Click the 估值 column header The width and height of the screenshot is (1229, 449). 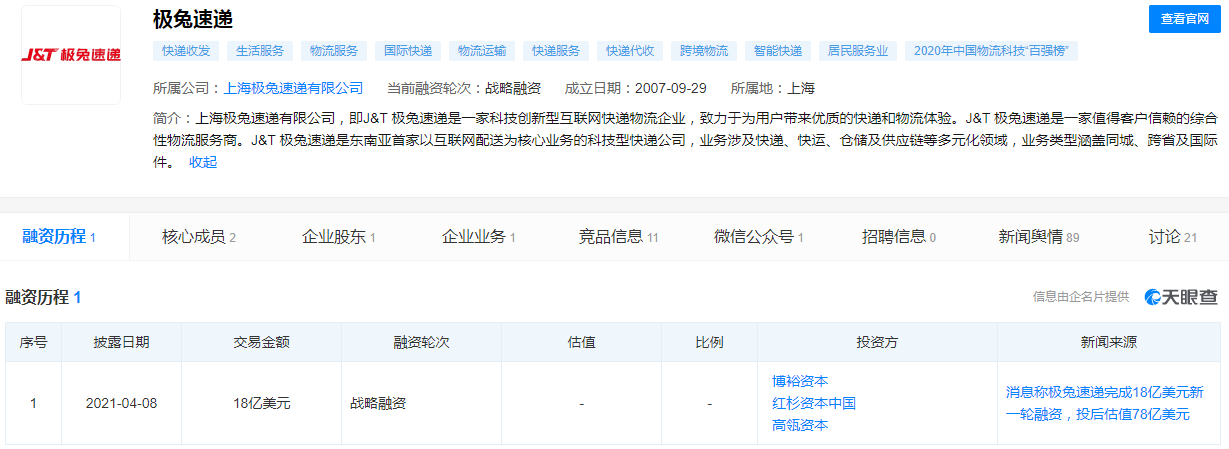coord(582,342)
